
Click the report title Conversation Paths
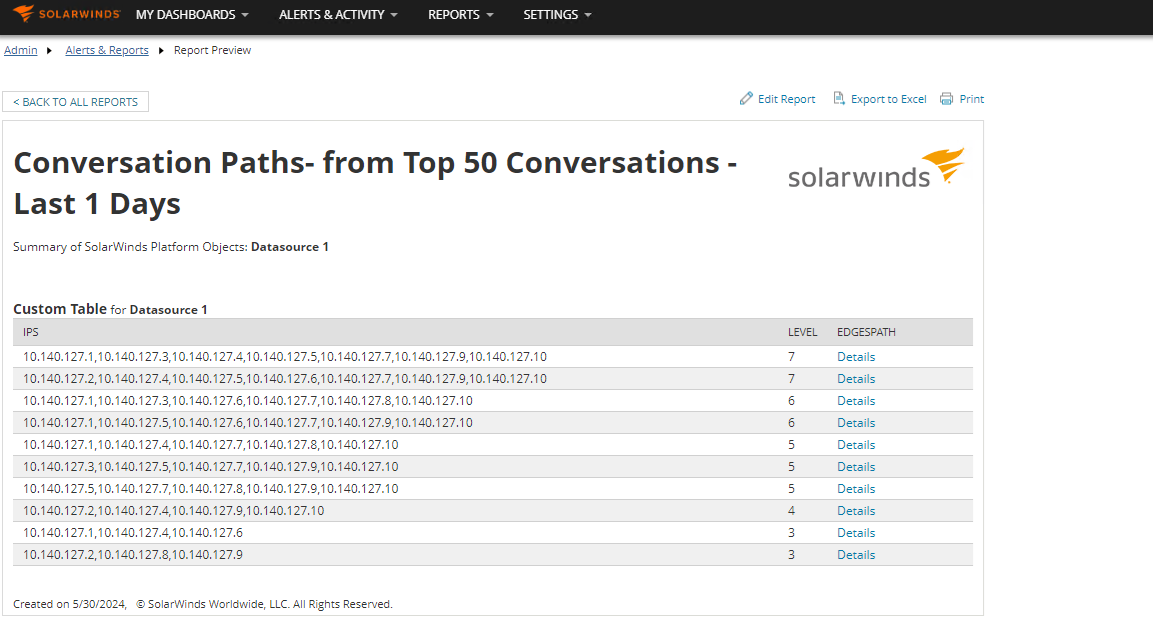(x=375, y=183)
